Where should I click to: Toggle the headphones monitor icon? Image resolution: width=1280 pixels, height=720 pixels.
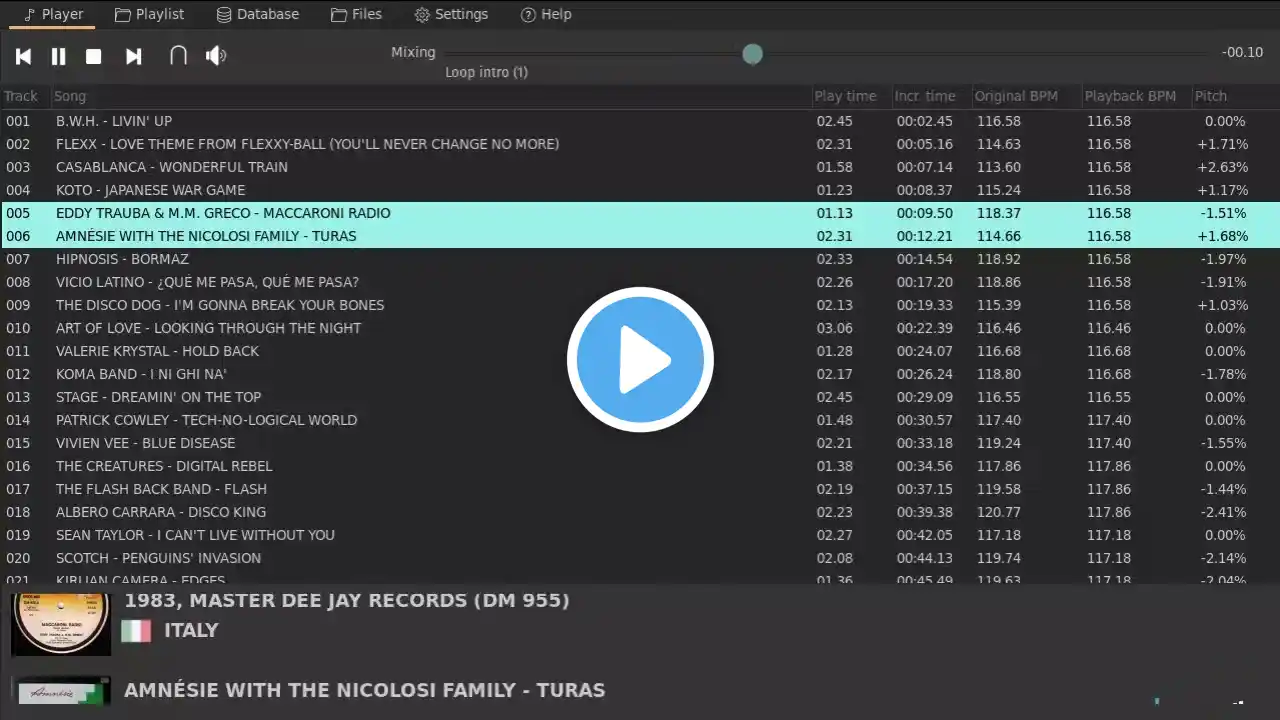178,55
